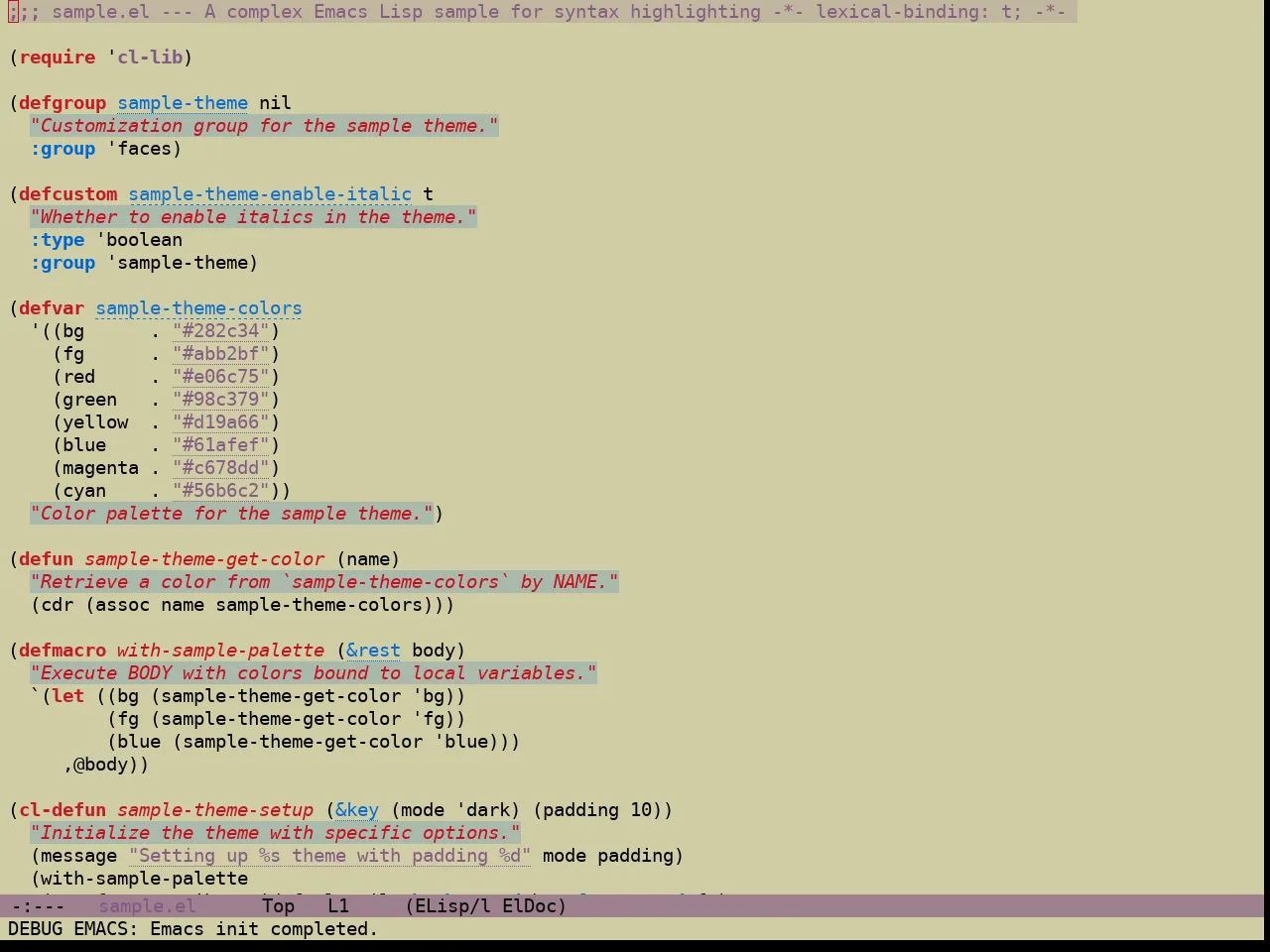Click the 'lexical-binding: t;' file variable text

(919, 12)
